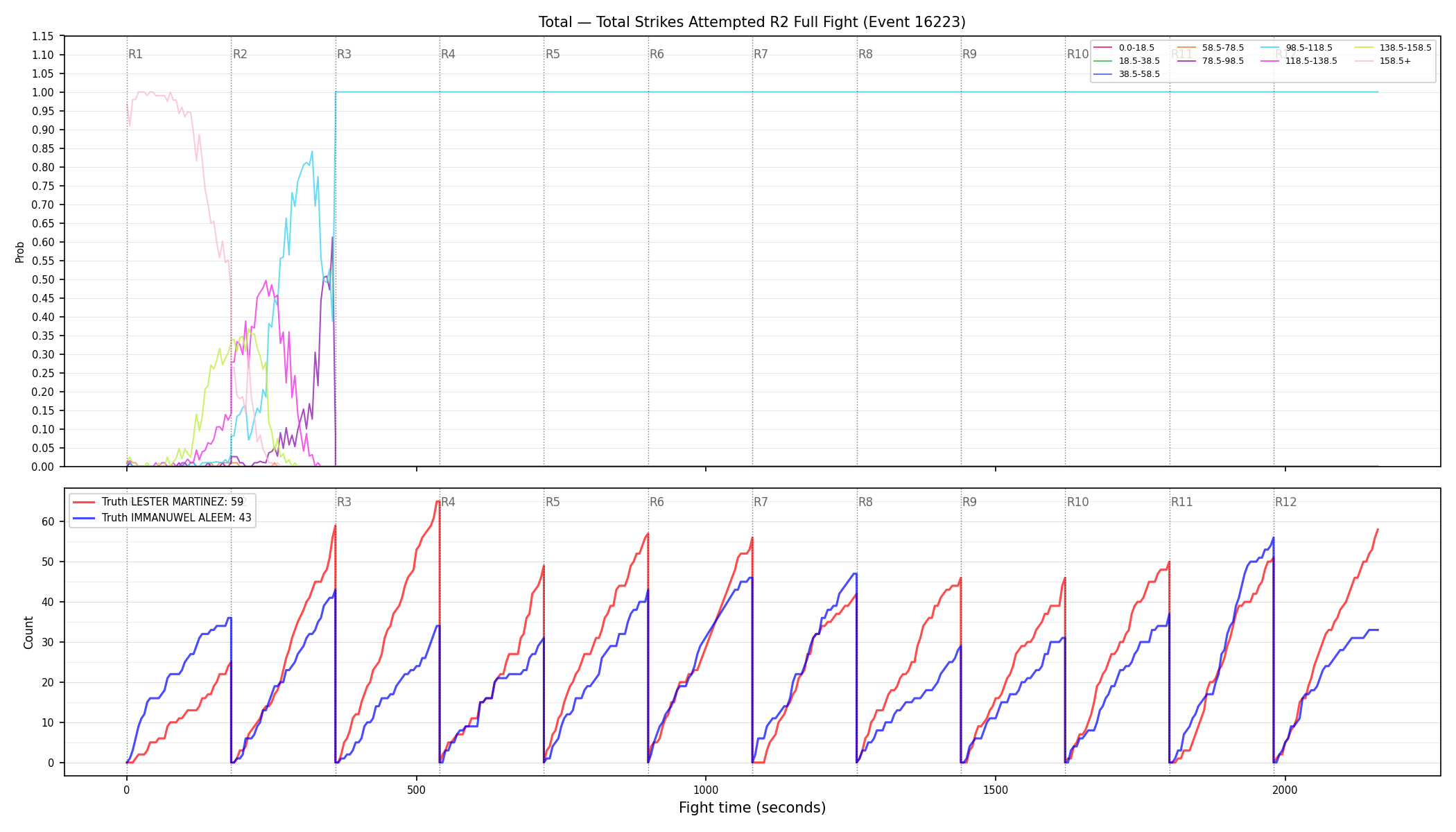The height and width of the screenshot is (832, 1456).
Task: Click the 30 tick on the Count axis
Action: [x=47, y=642]
